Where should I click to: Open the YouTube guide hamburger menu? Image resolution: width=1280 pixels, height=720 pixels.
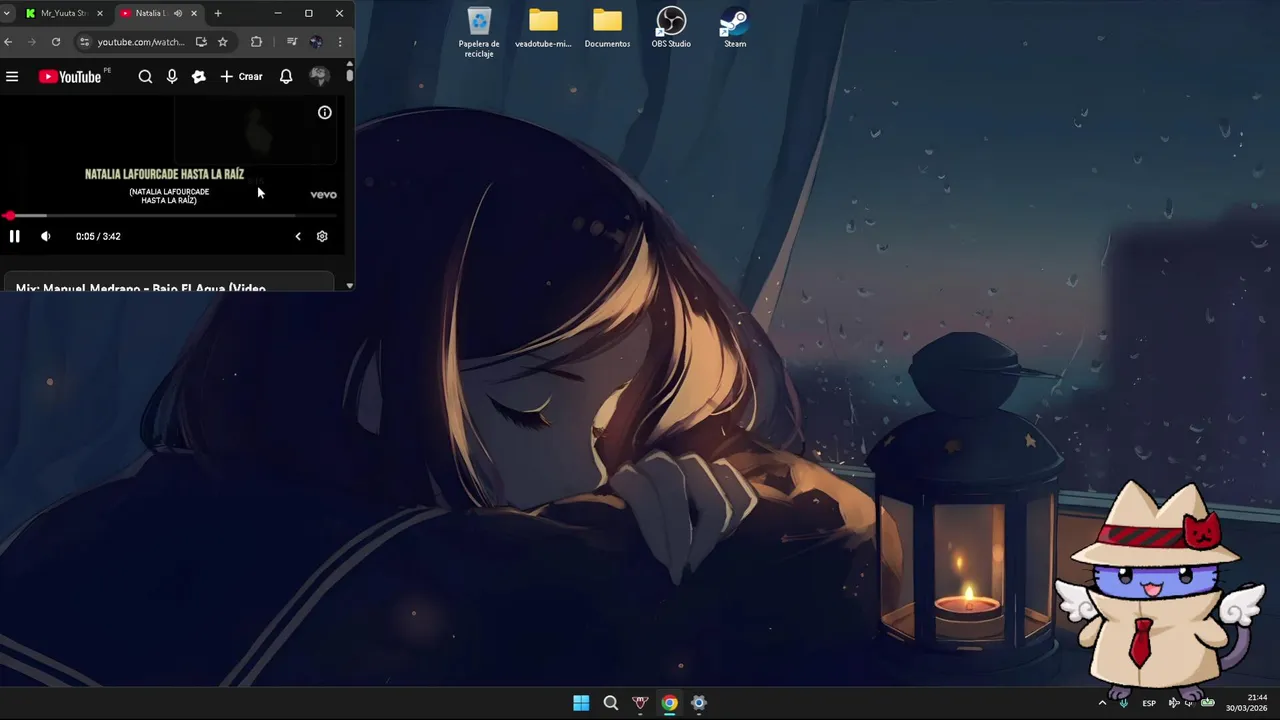pos(12,77)
